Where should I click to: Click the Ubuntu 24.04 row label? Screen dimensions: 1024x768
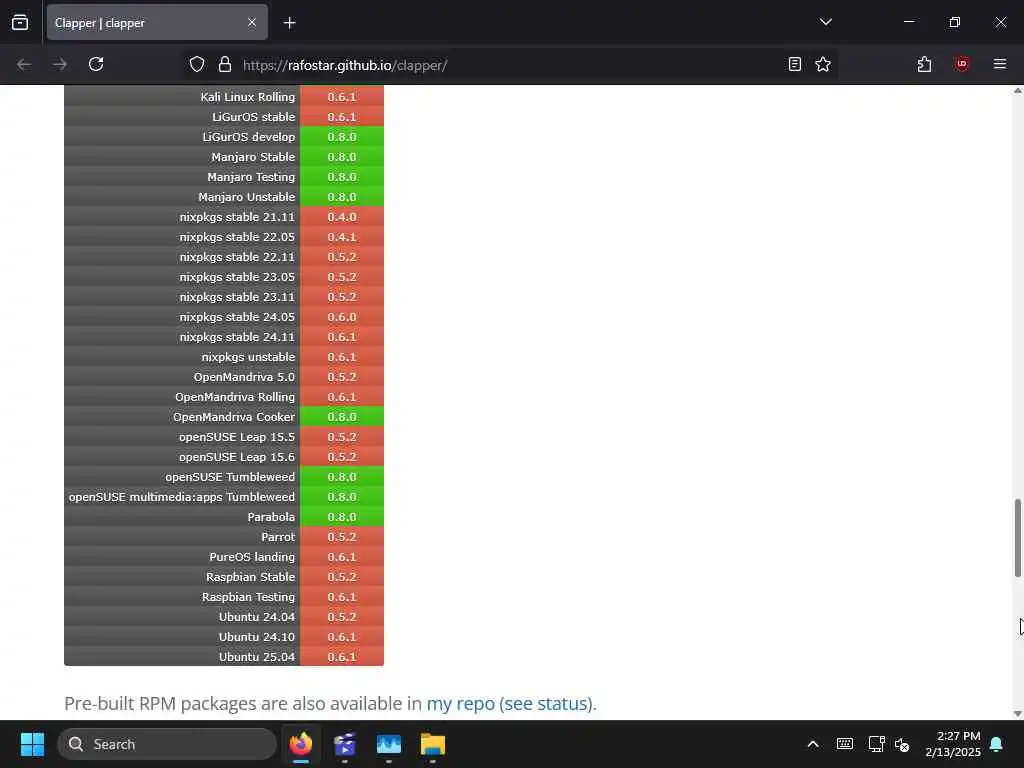tap(257, 617)
